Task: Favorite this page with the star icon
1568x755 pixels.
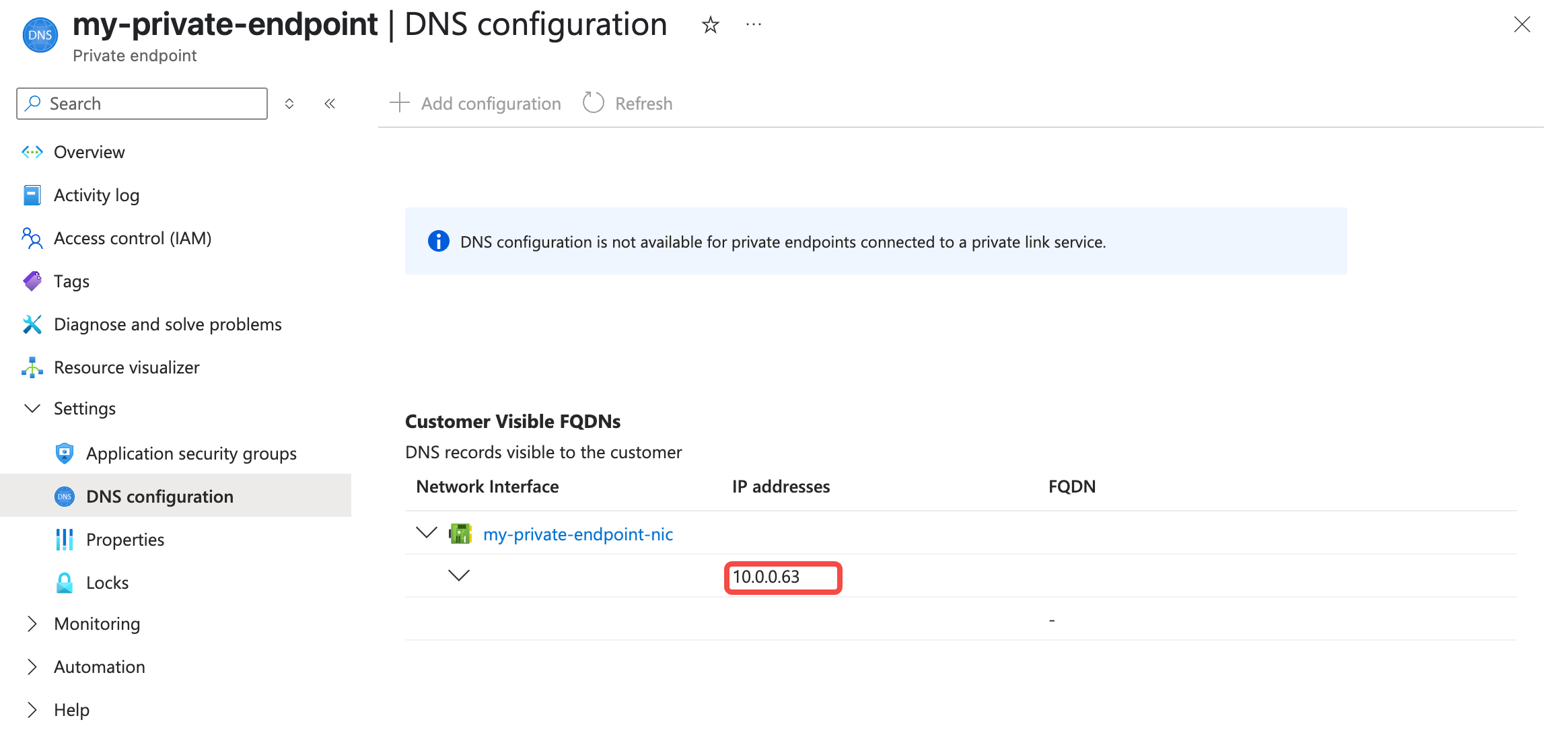Action: [x=710, y=25]
